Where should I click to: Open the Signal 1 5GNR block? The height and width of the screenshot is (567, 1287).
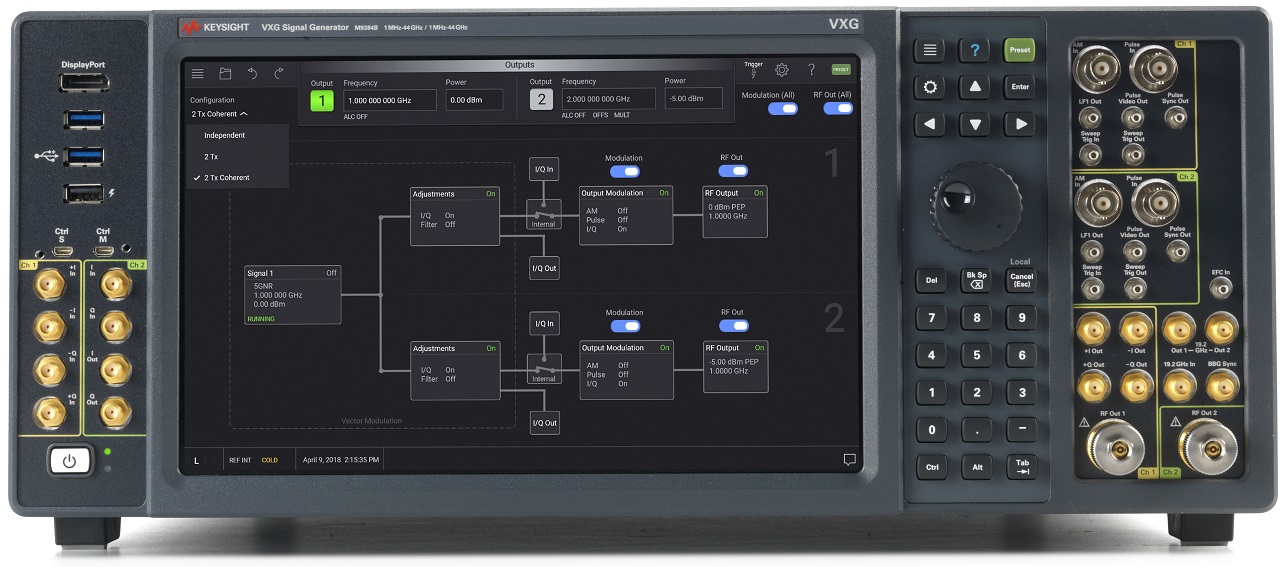[x=292, y=294]
